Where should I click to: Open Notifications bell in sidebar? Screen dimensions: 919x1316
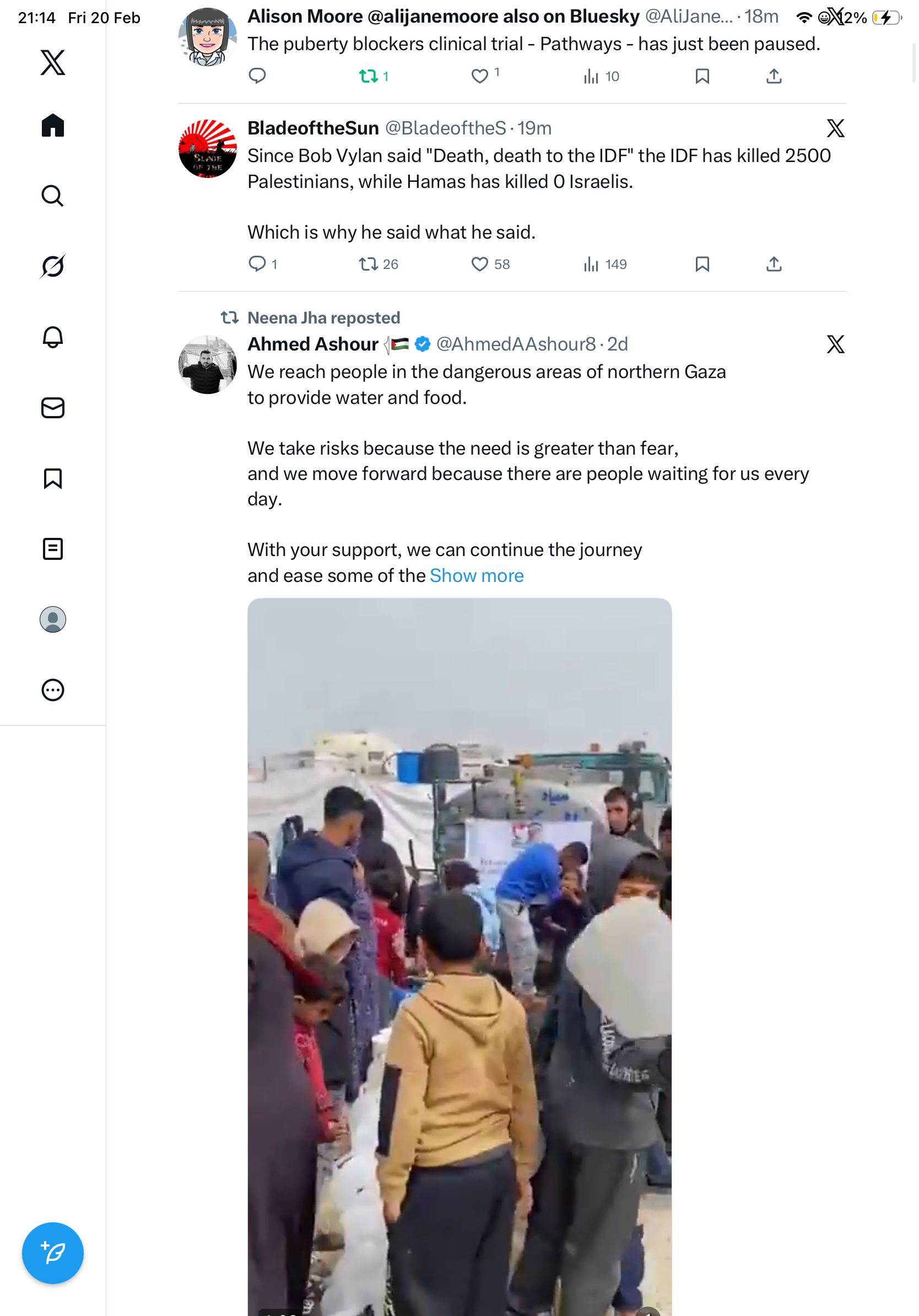tap(53, 337)
